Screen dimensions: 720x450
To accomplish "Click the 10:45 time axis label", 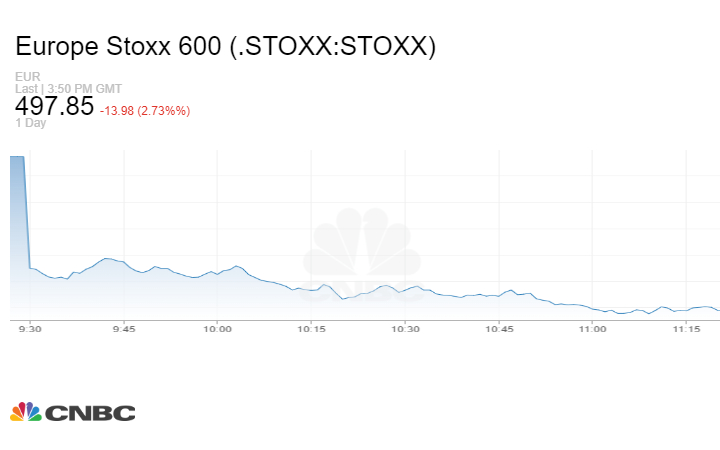I will [x=499, y=328].
